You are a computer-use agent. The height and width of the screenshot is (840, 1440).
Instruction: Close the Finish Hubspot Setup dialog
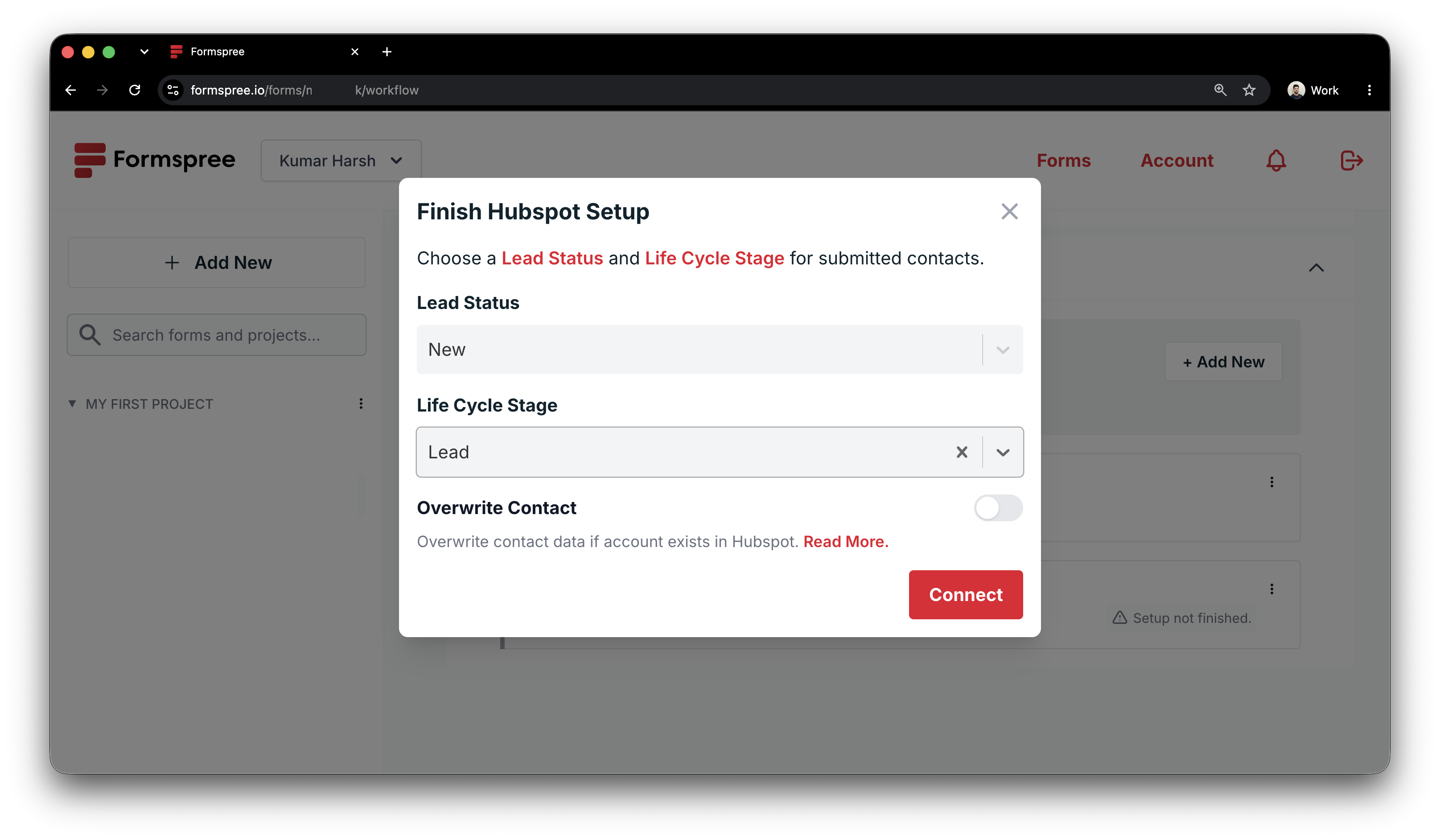[1009, 211]
